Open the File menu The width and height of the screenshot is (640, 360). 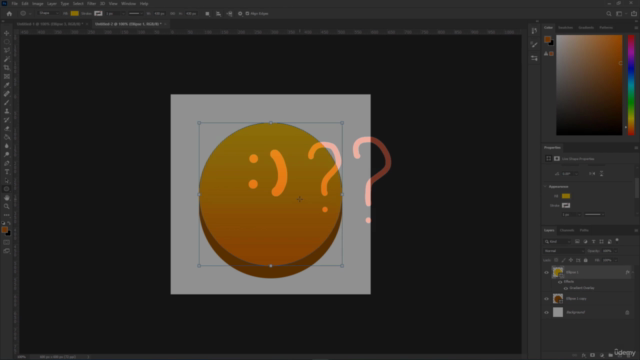tap(14, 4)
